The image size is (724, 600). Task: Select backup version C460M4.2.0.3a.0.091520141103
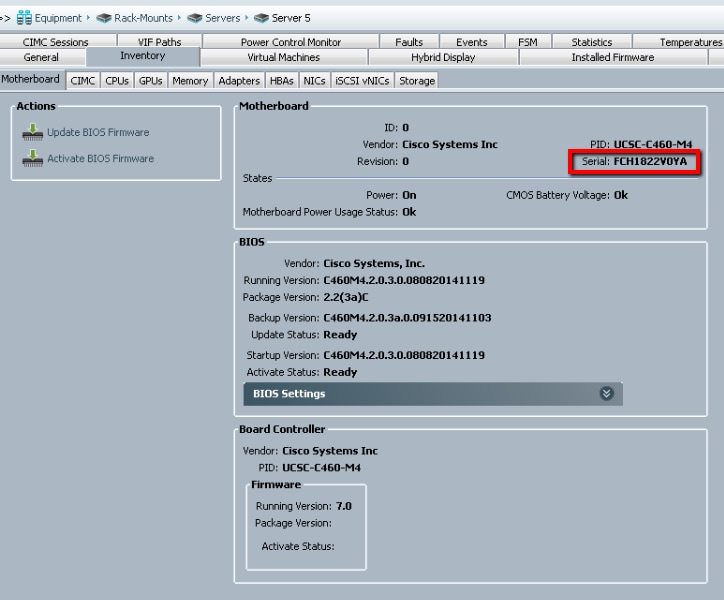pyautogui.click(x=407, y=317)
